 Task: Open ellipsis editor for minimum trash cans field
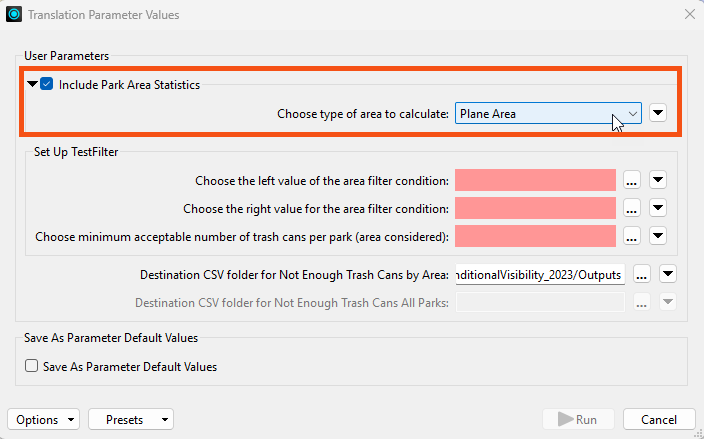[x=632, y=236]
